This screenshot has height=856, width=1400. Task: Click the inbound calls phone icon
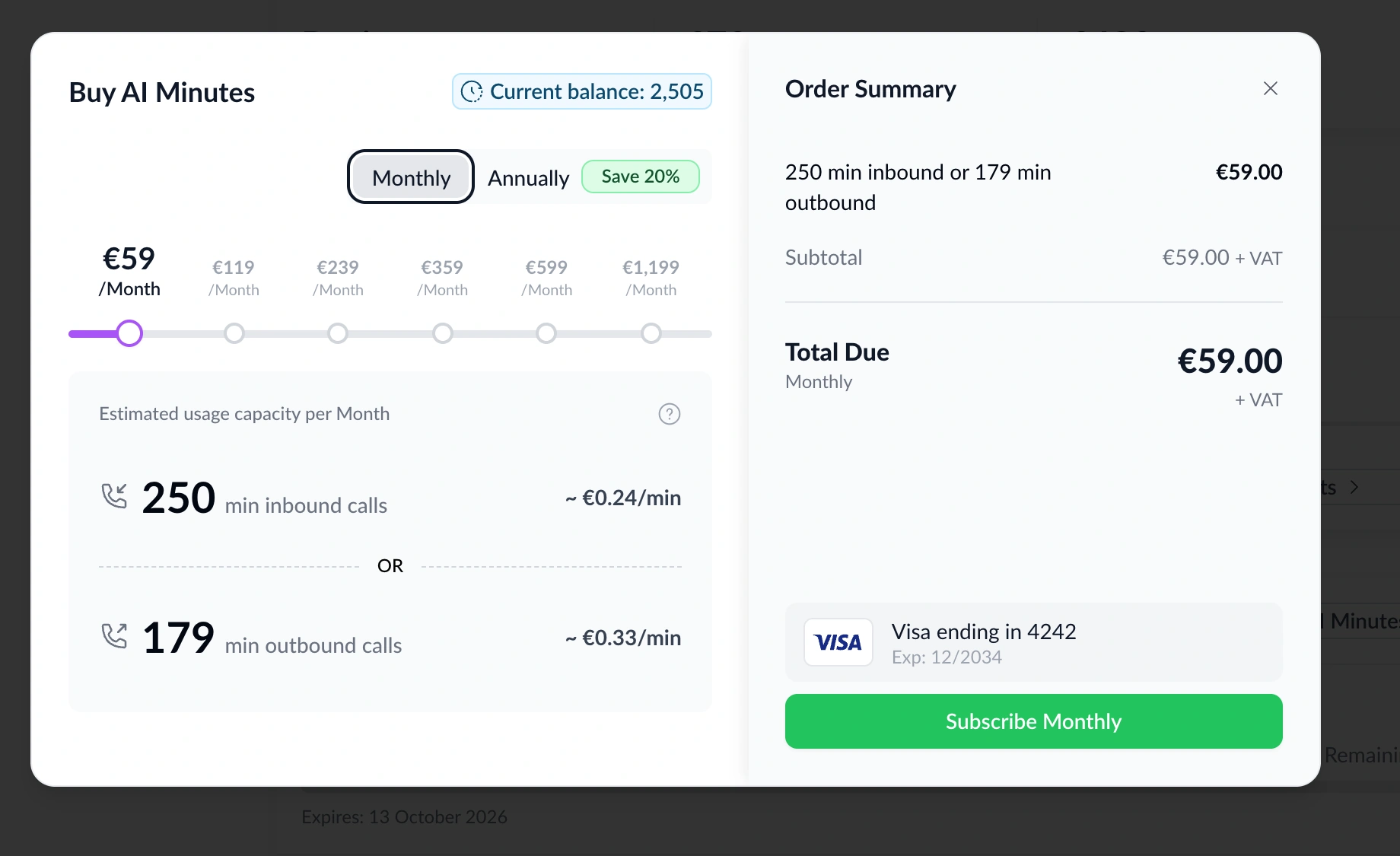pyautogui.click(x=114, y=496)
